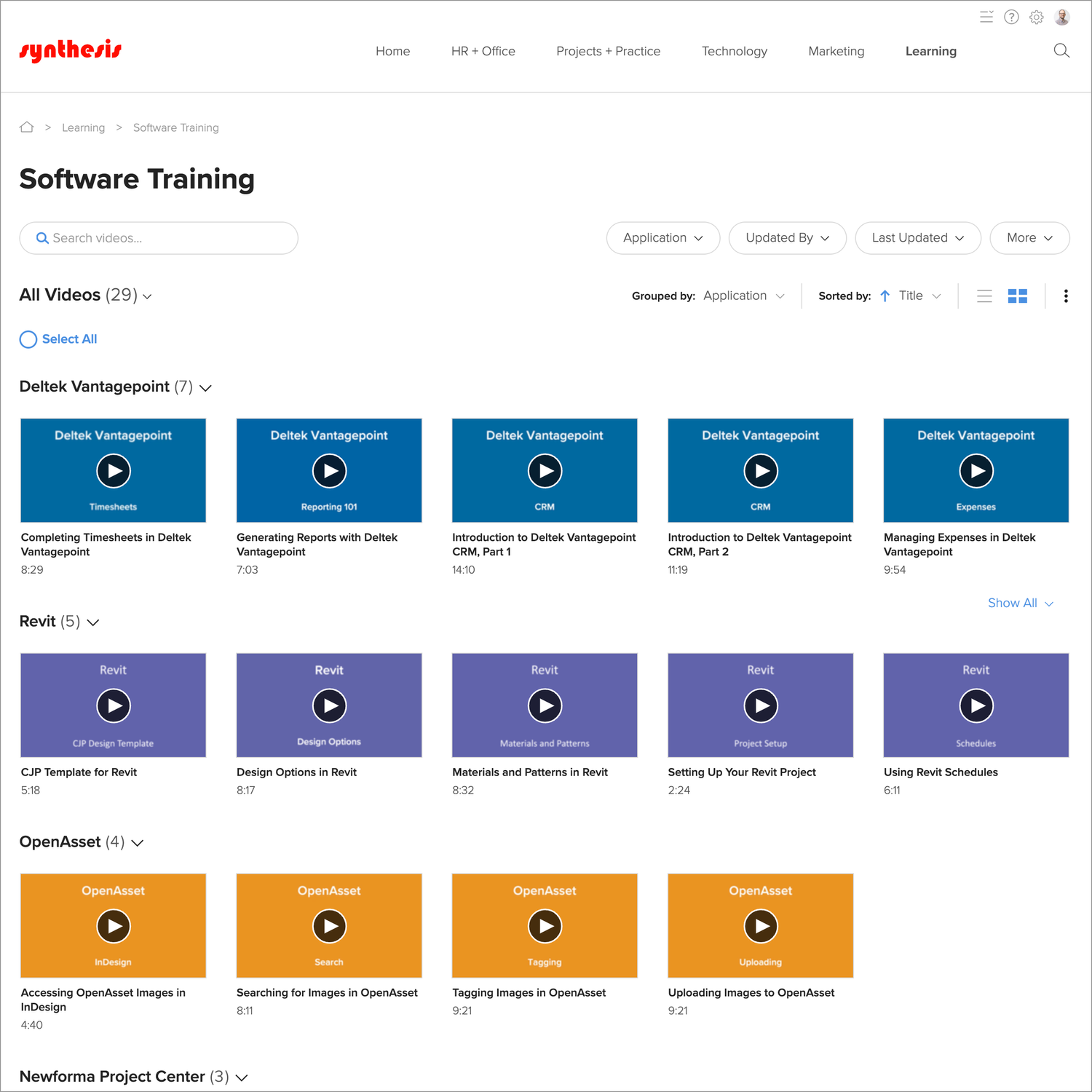Image resolution: width=1092 pixels, height=1092 pixels.
Task: Open the Projects + Practice menu
Action: click(x=608, y=51)
